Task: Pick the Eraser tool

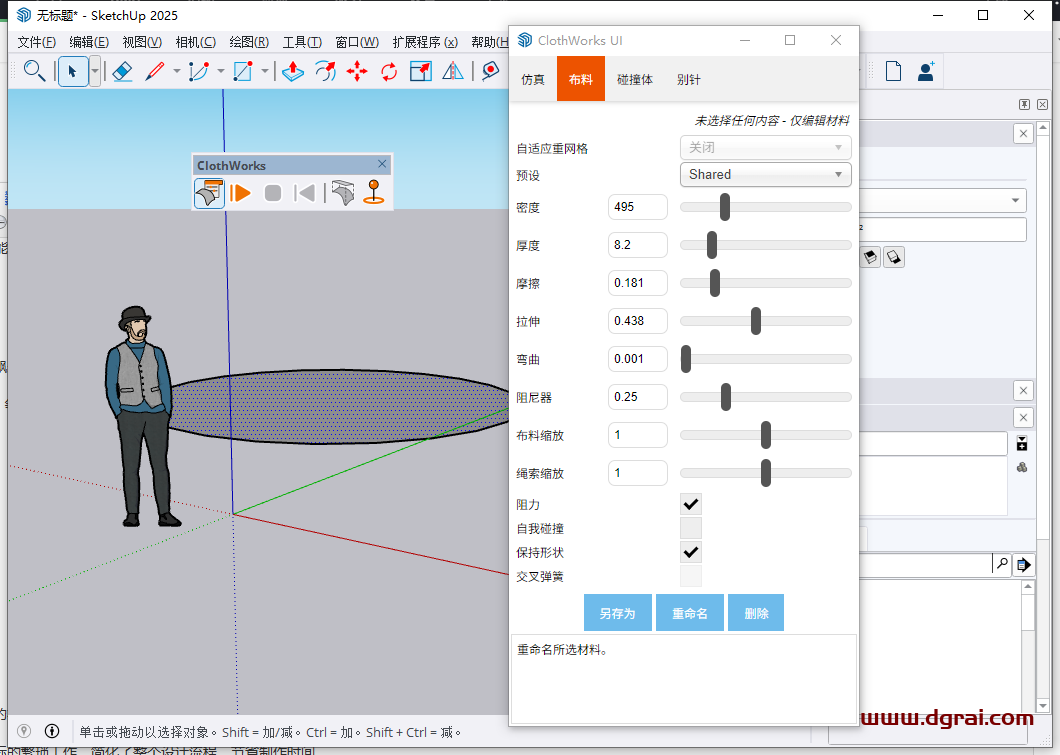Action: click(122, 71)
